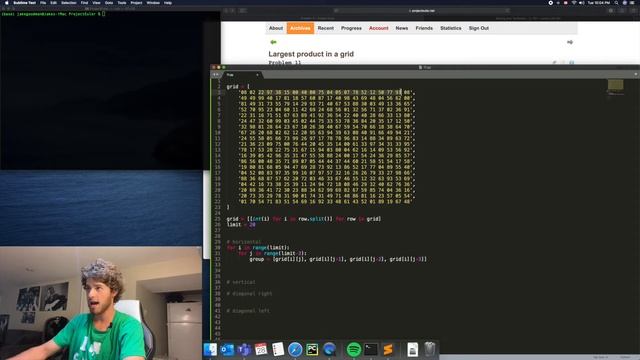Open Spotify from the dock
The width and height of the screenshot is (640, 360).
click(354, 349)
